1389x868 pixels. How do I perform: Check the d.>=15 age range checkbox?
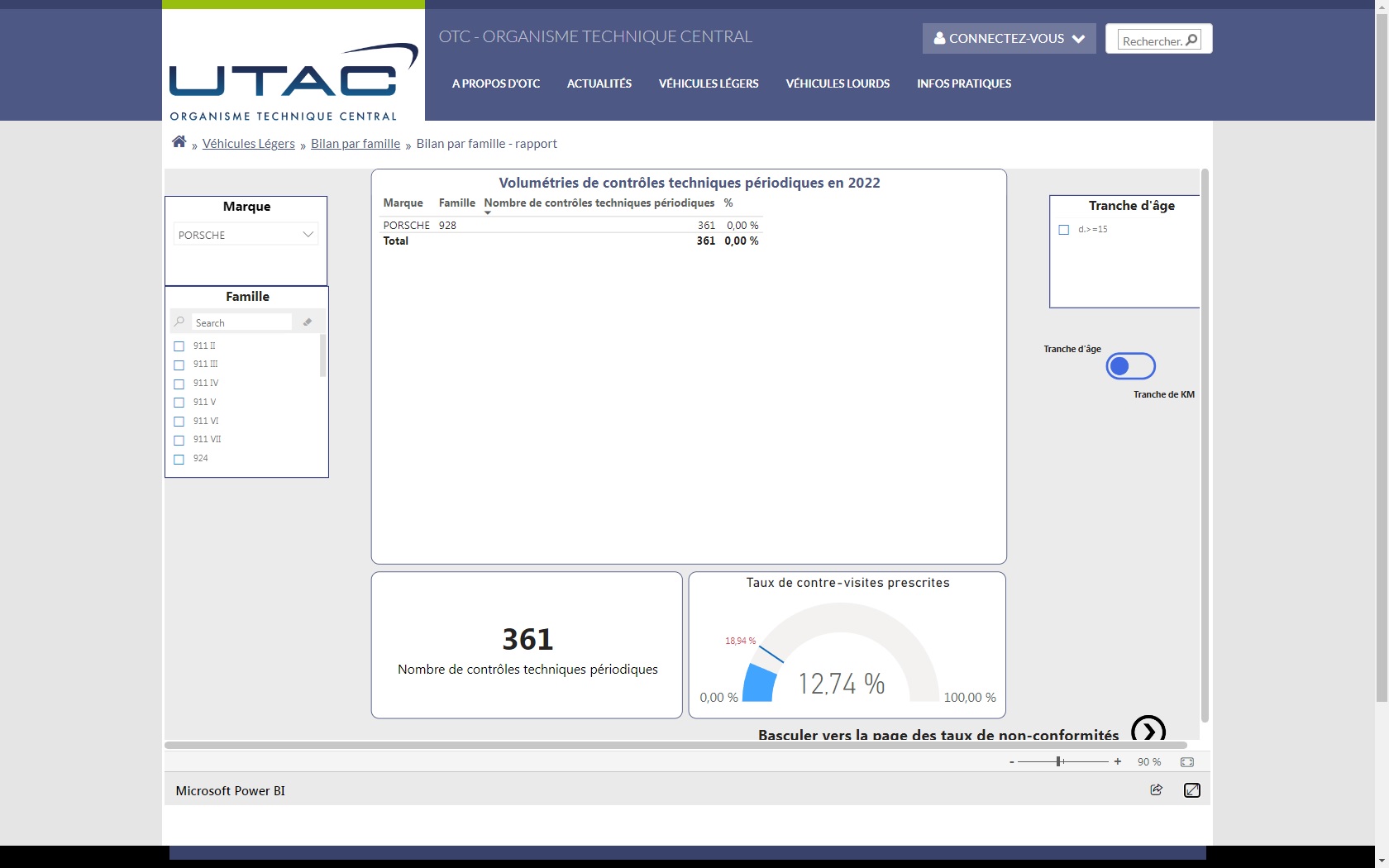pos(1064,230)
